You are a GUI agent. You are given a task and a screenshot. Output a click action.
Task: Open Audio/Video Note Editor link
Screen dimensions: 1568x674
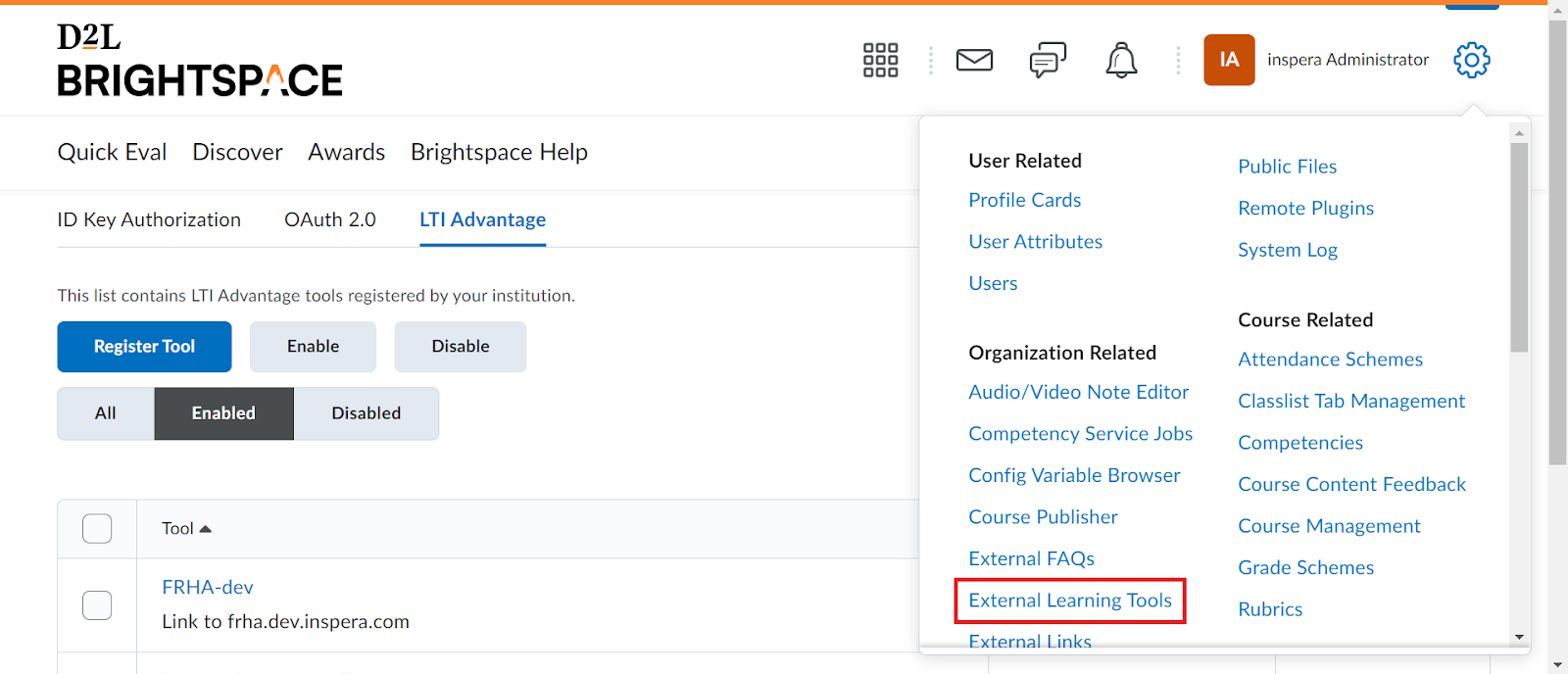tap(1079, 392)
